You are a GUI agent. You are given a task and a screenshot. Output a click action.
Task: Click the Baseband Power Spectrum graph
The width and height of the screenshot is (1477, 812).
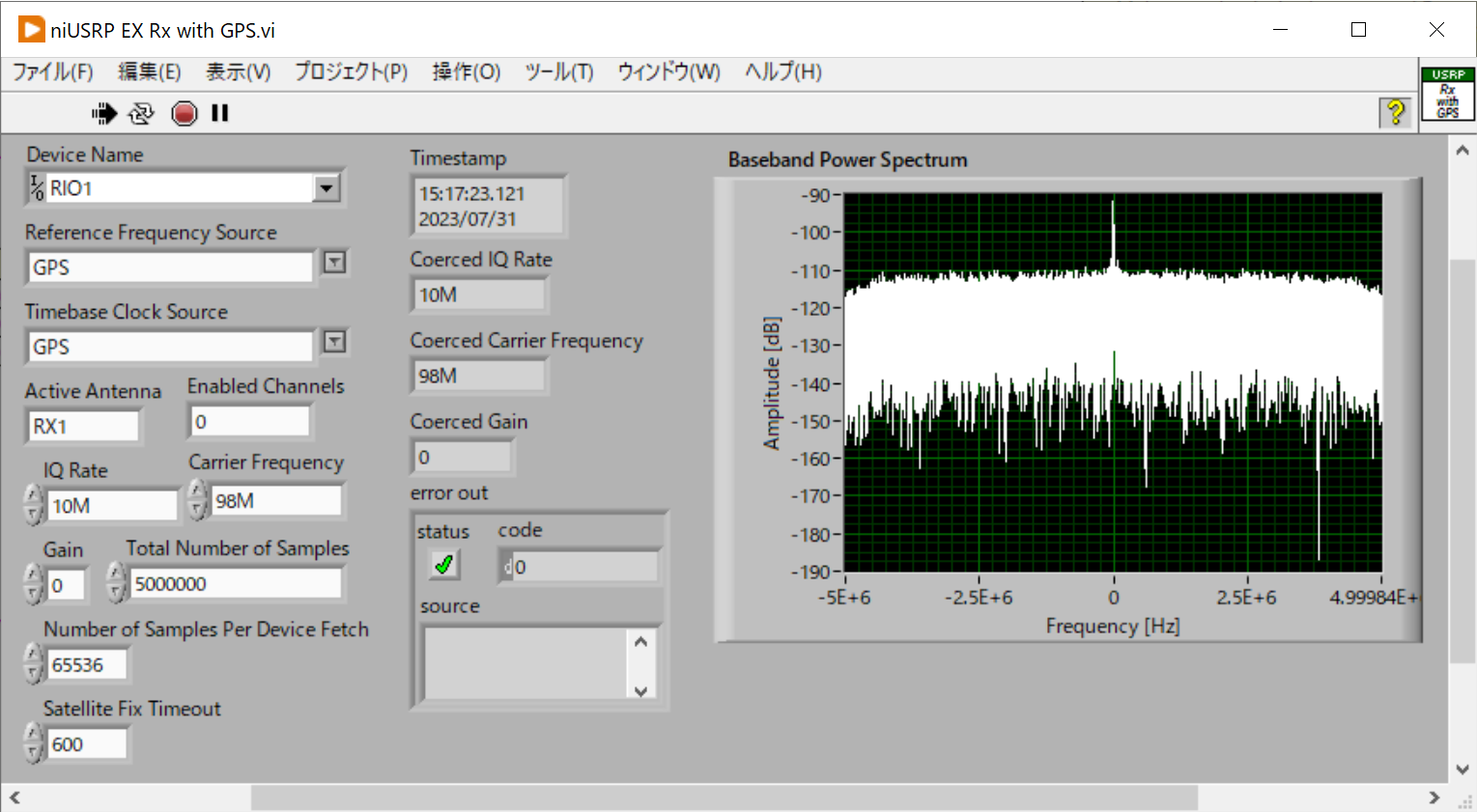pos(1113,383)
